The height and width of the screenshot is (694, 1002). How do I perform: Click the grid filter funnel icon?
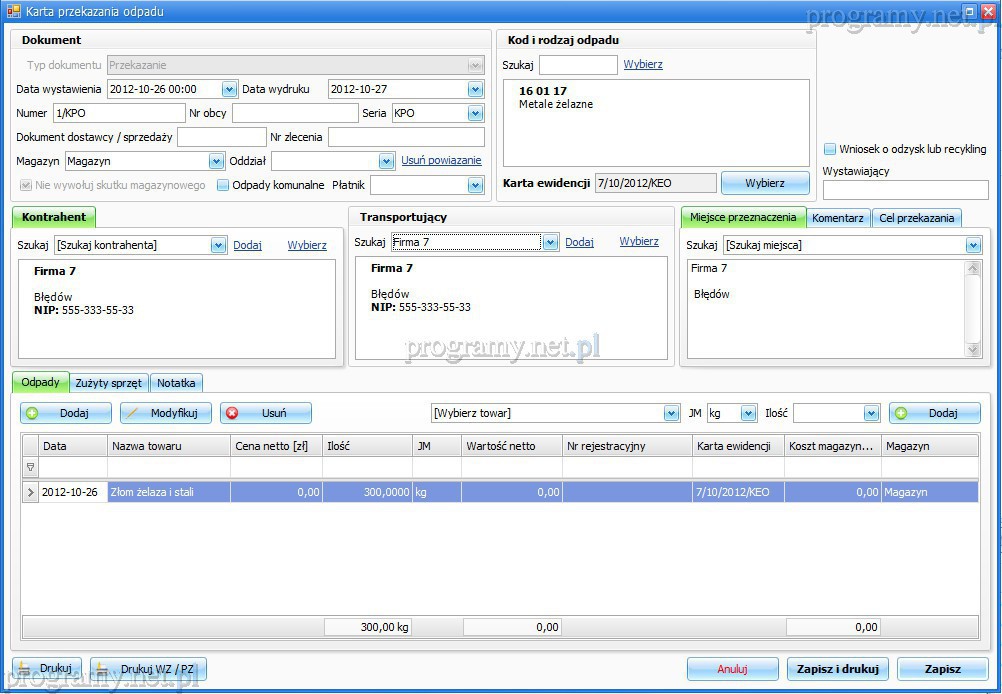[30, 467]
